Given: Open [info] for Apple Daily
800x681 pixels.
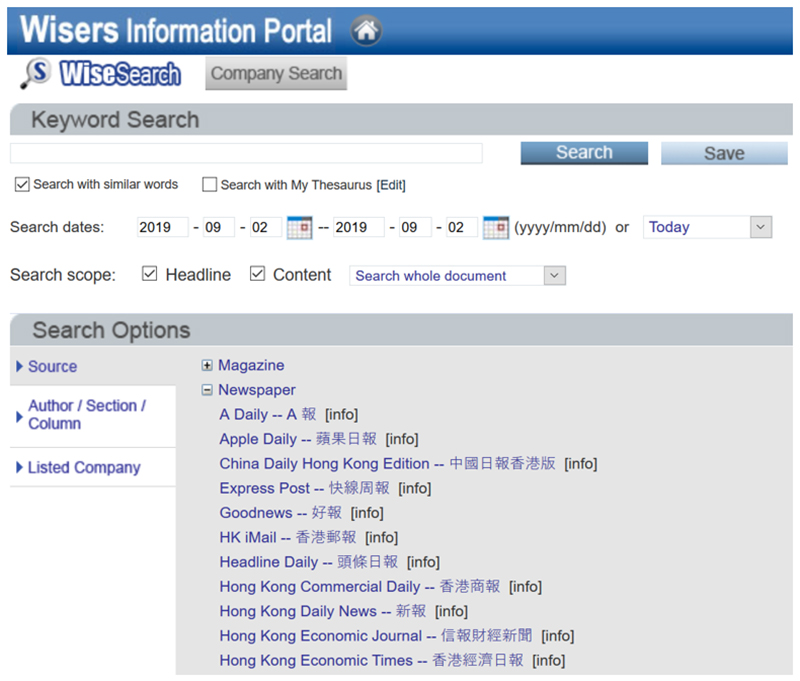Looking at the screenshot, I should 402,439.
